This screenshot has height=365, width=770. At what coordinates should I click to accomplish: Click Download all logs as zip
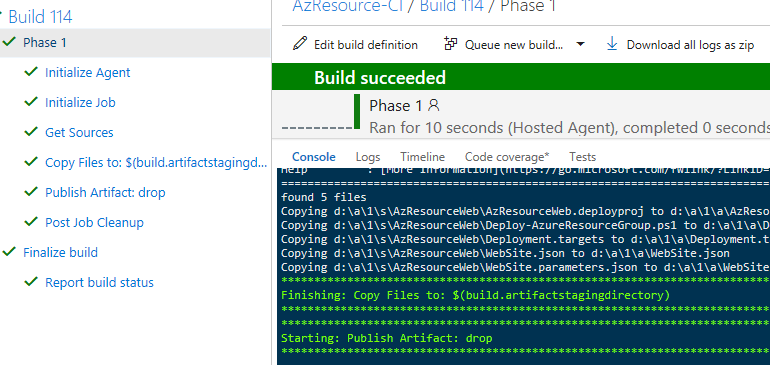coord(690,45)
